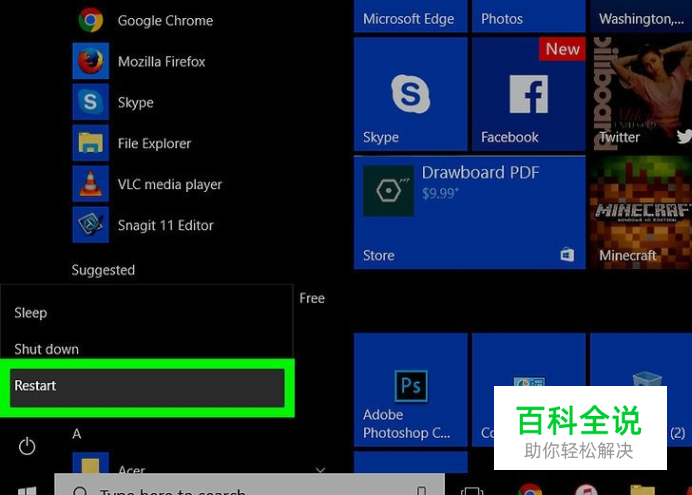Viewport: 692px width, 495px height.
Task: Open Skype icon in the app list
Action: [x=90, y=102]
